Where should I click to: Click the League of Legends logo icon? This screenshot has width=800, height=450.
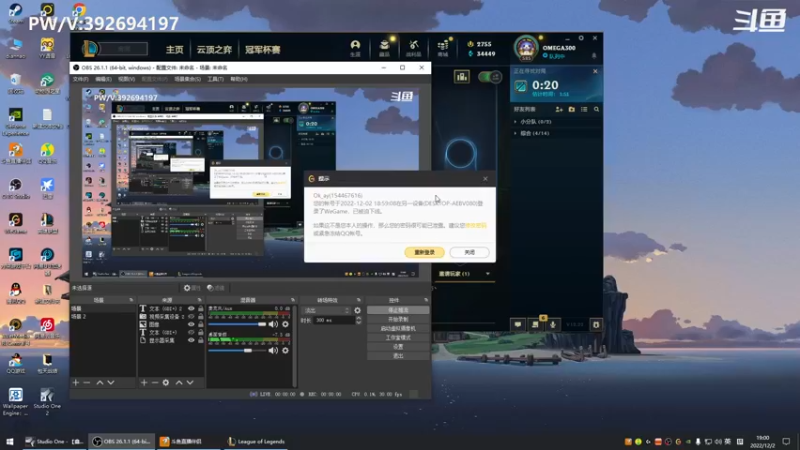90,49
